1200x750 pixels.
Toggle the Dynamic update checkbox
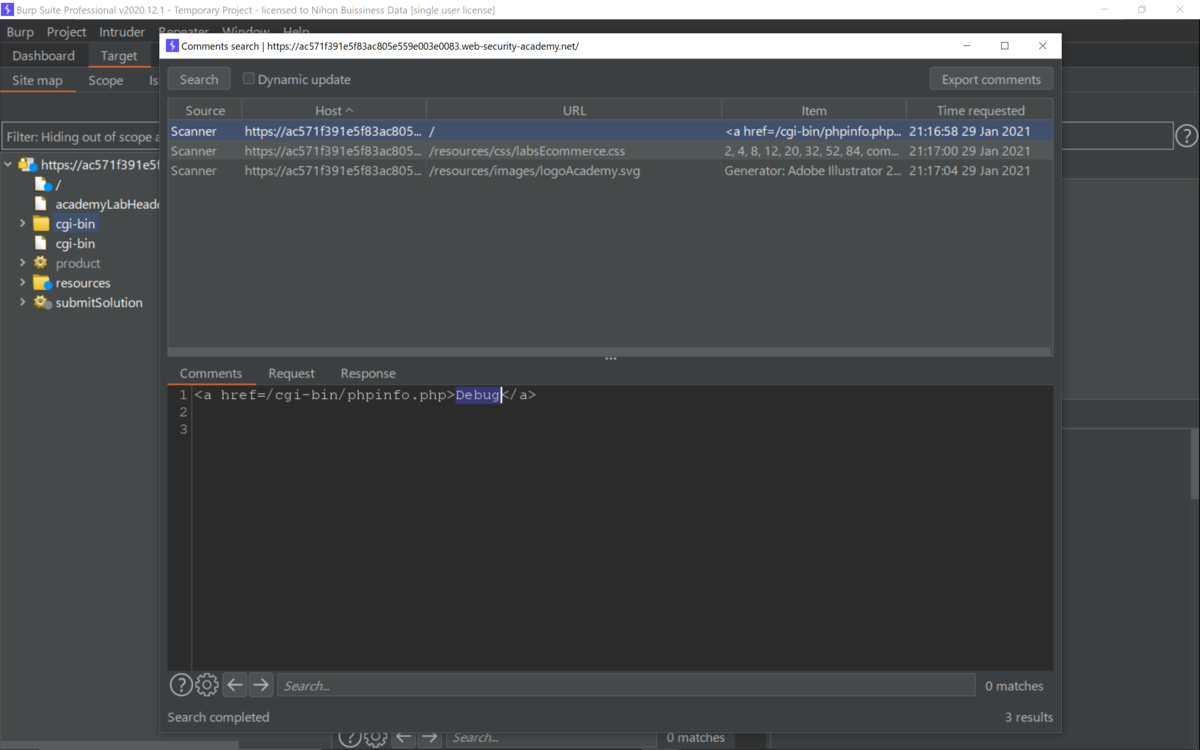tap(249, 79)
